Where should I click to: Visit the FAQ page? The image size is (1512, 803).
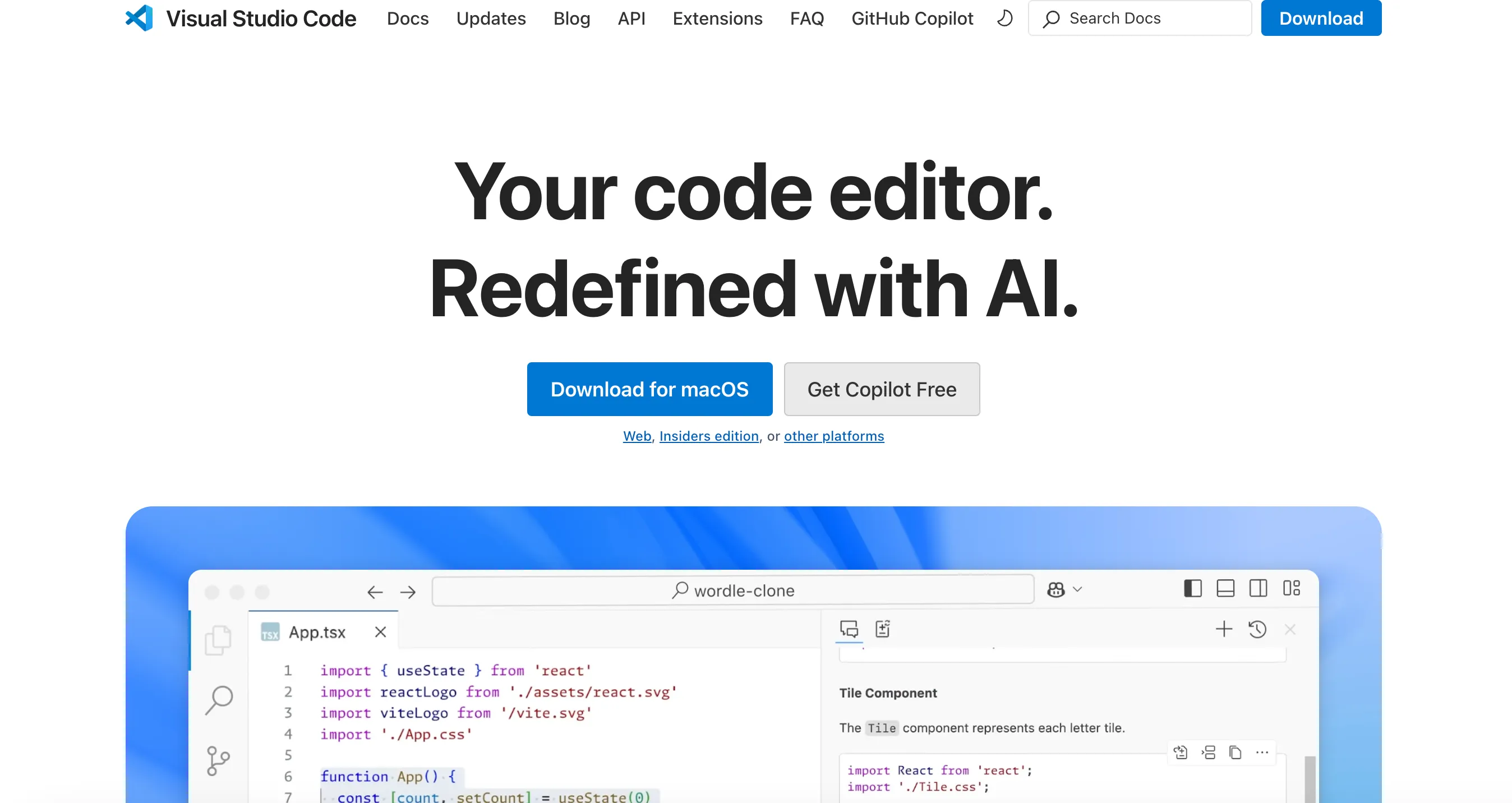click(x=807, y=18)
